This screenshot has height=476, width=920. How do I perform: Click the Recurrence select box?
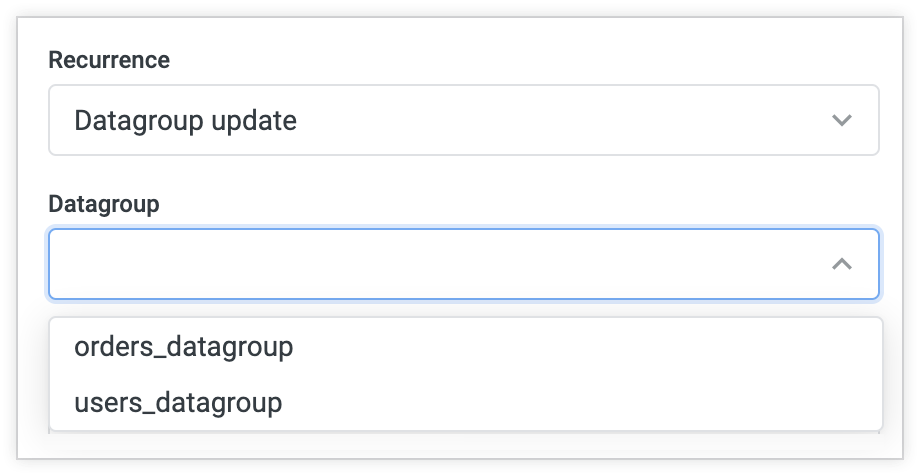coord(463,121)
